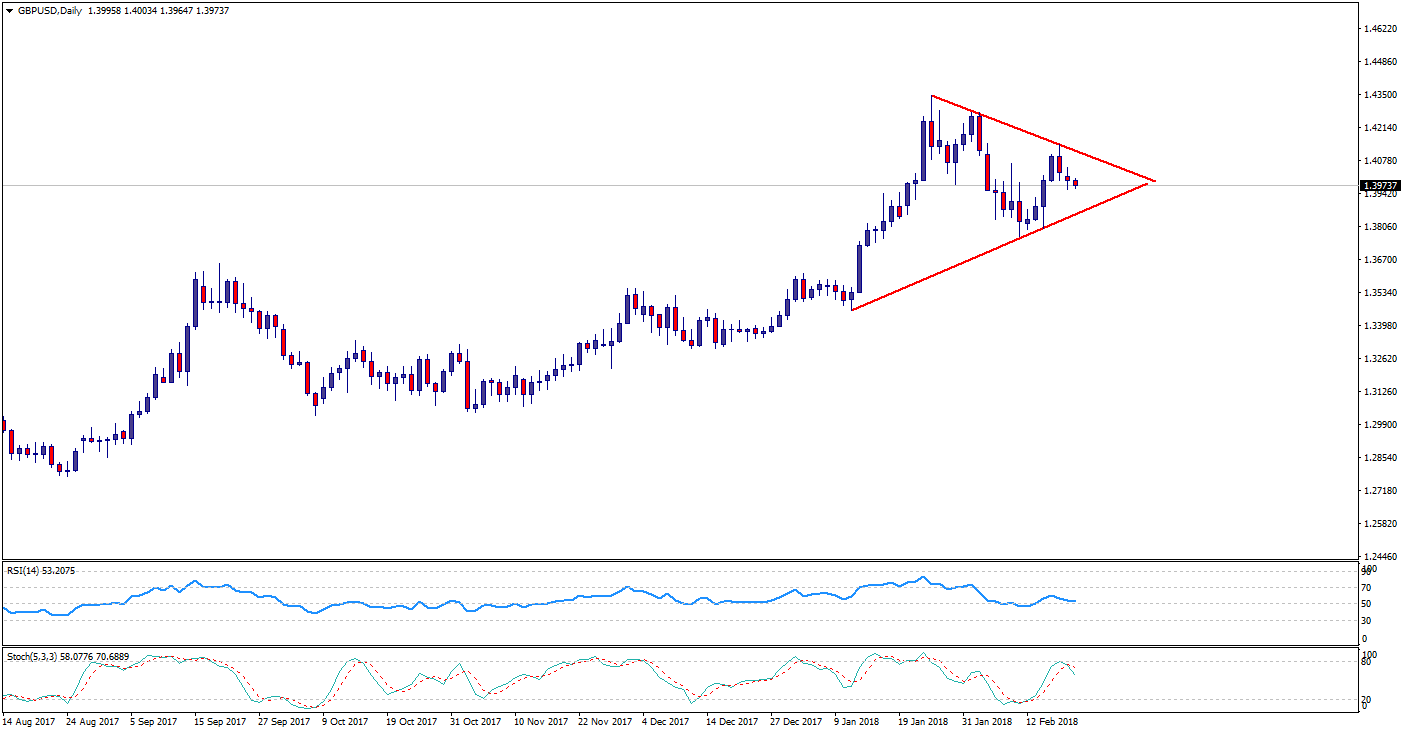Viewport: 1401px width, 733px height.
Task: Select the lower ascending red trendline
Action: (1000, 247)
